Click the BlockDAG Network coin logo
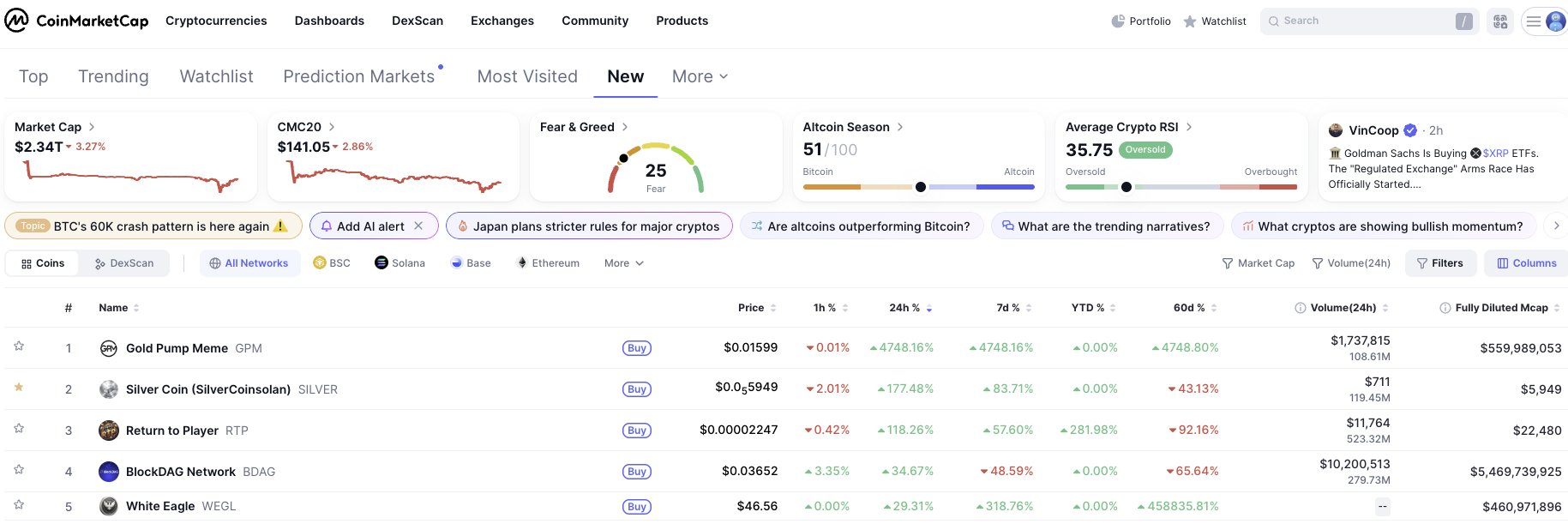Viewport: 1568px width, 524px height. (x=109, y=472)
